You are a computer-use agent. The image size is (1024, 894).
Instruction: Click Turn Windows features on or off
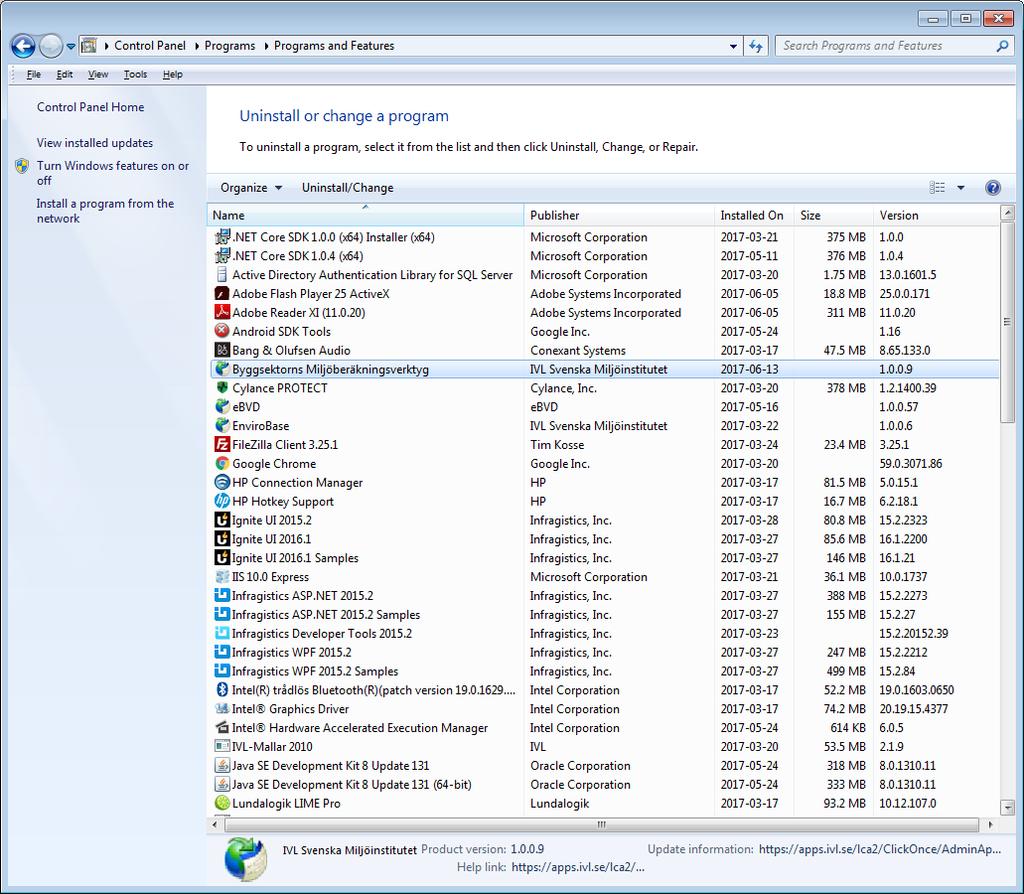[112, 173]
